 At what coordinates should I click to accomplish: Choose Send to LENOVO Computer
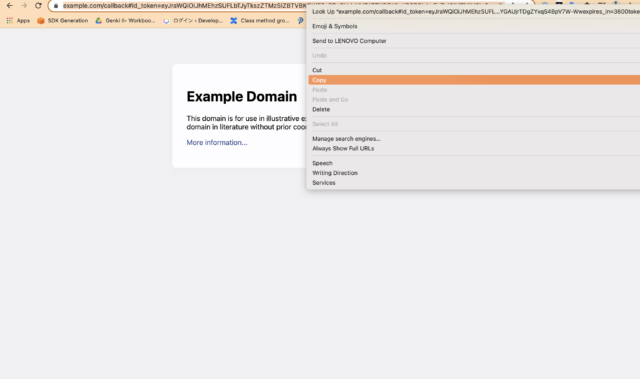(474, 41)
